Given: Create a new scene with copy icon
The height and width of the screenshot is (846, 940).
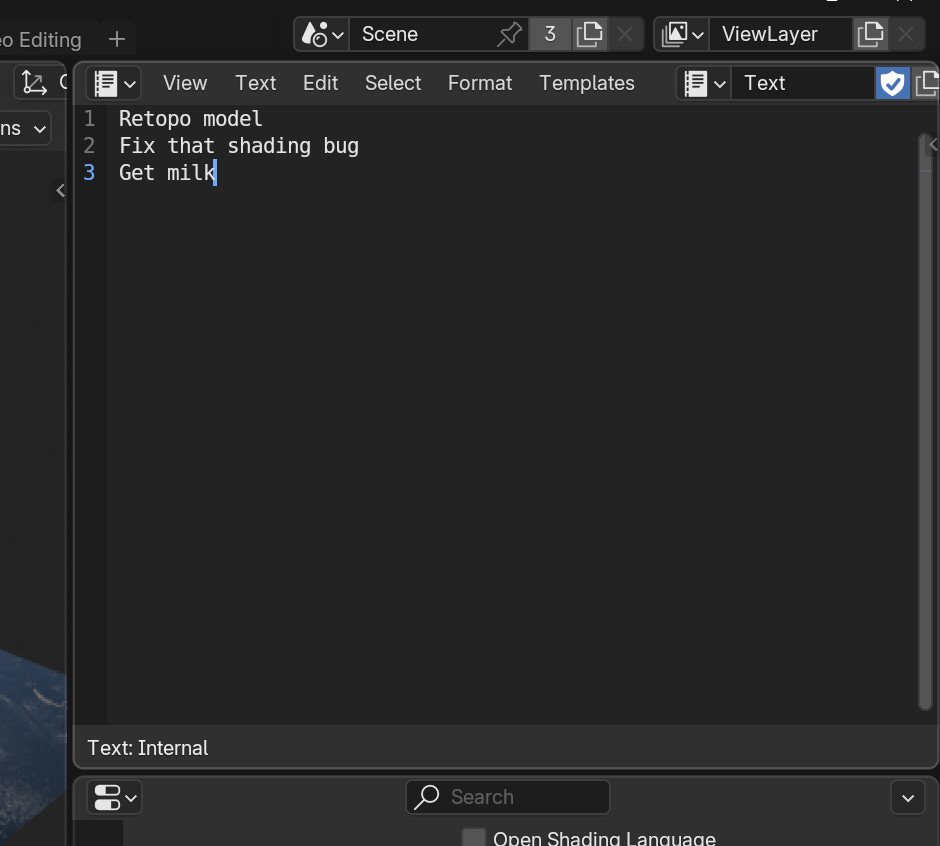Looking at the screenshot, I should click(589, 34).
